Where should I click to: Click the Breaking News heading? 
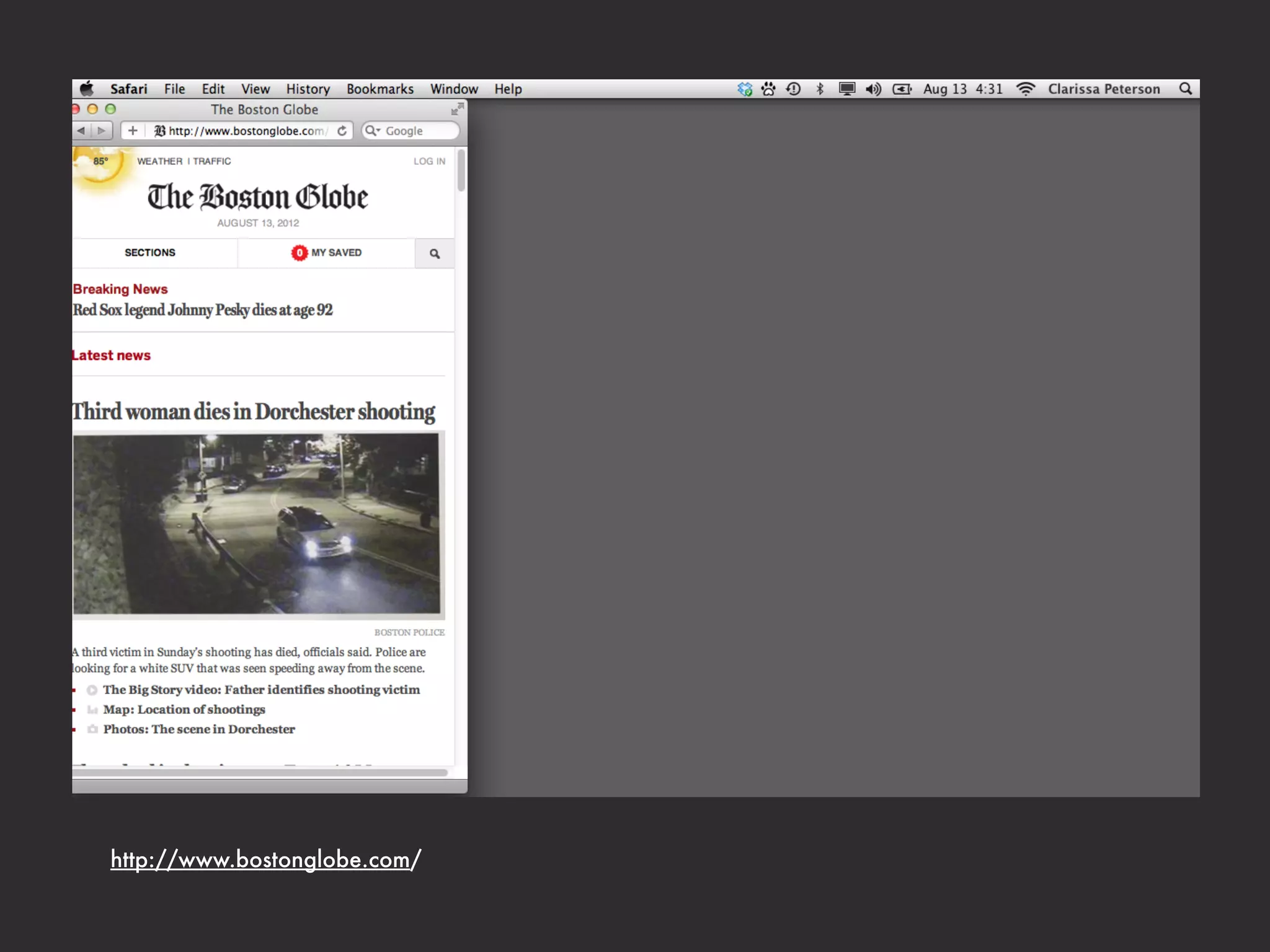coord(120,289)
